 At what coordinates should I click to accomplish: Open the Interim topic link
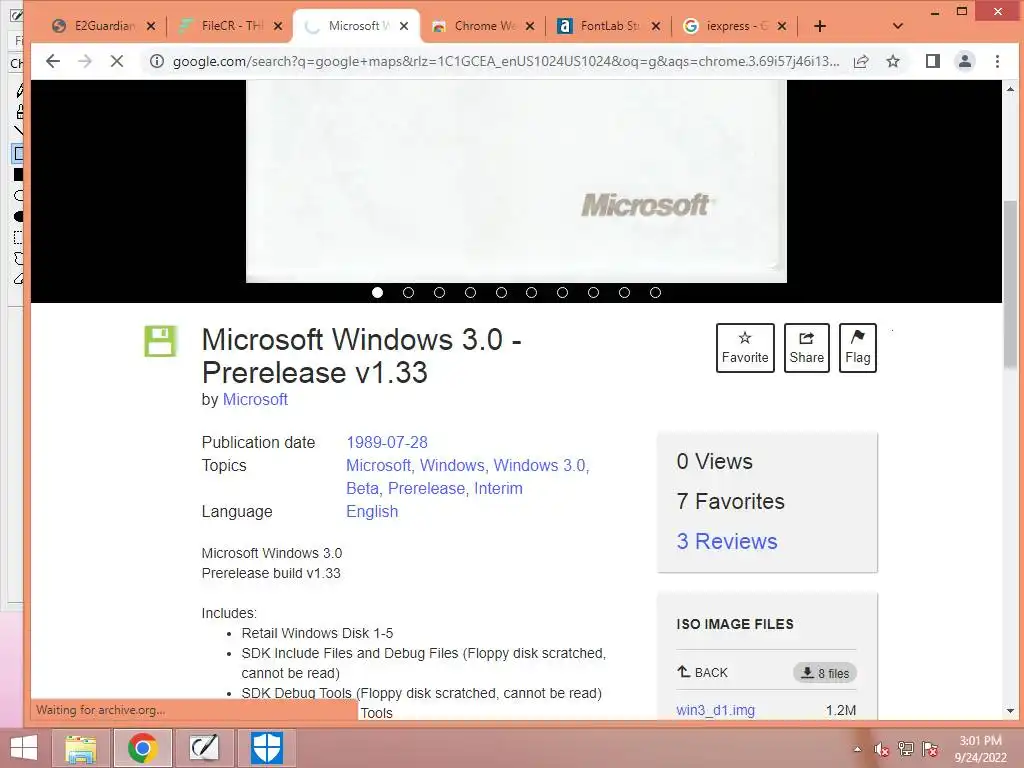click(x=498, y=488)
